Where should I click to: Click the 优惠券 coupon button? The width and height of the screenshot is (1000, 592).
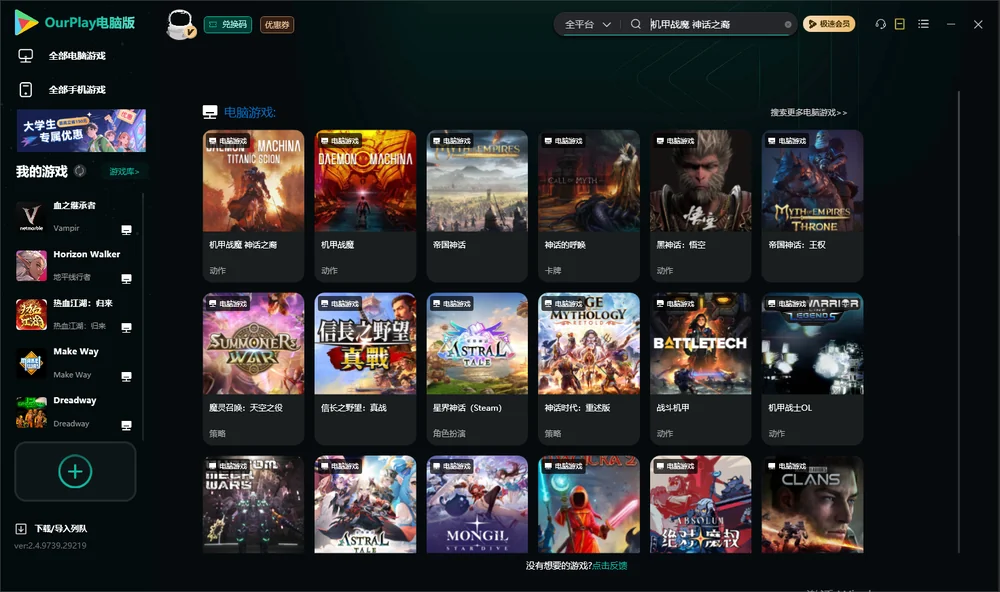(277, 25)
